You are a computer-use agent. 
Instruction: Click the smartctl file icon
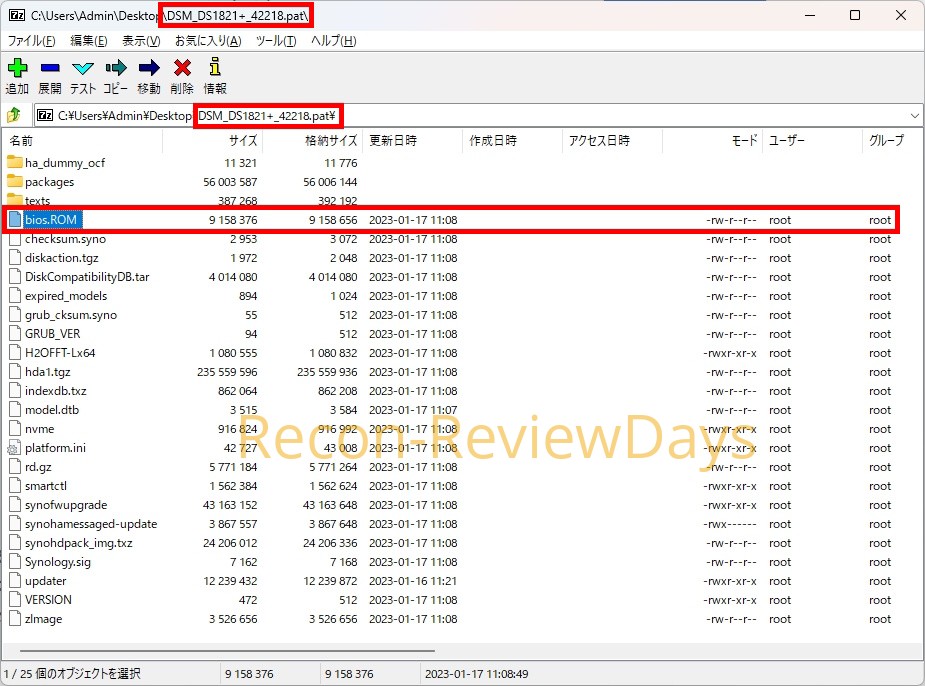point(15,485)
